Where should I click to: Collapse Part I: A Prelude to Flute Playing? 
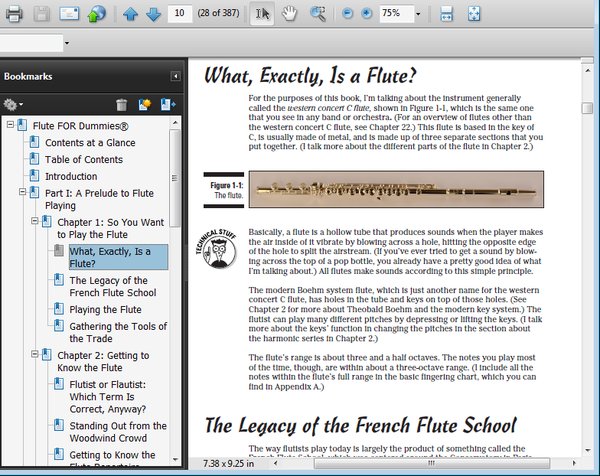pos(23,192)
